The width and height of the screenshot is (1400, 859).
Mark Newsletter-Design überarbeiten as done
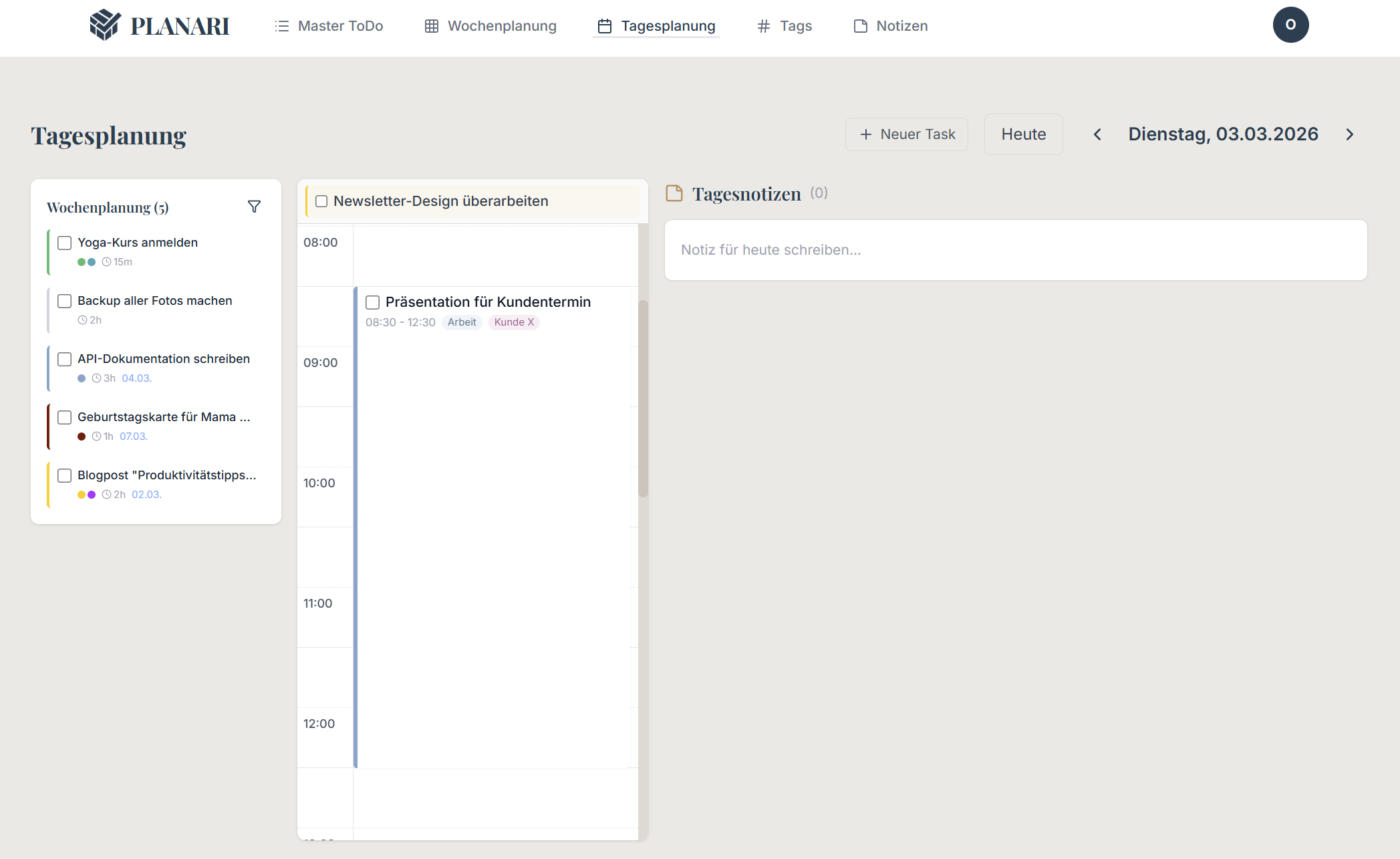point(321,201)
